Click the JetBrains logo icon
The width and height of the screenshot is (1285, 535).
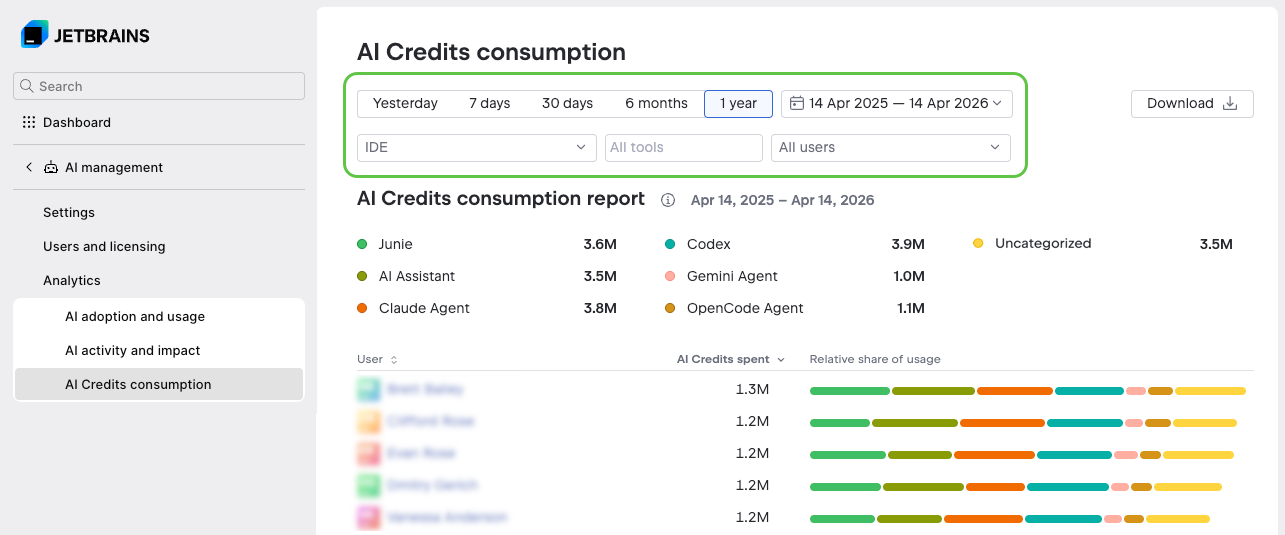coord(35,34)
